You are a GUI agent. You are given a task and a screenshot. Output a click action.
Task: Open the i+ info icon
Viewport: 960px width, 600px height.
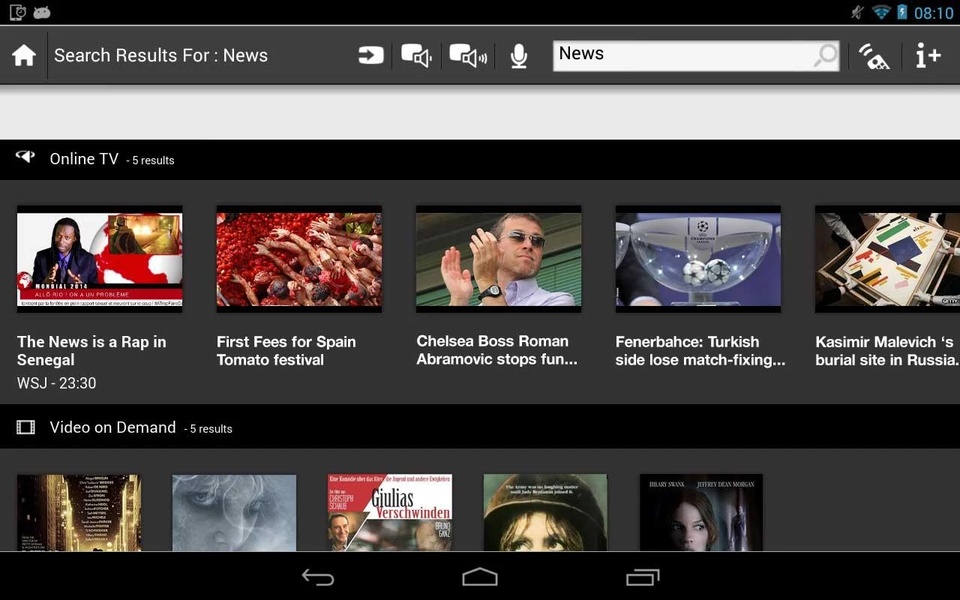(x=928, y=56)
